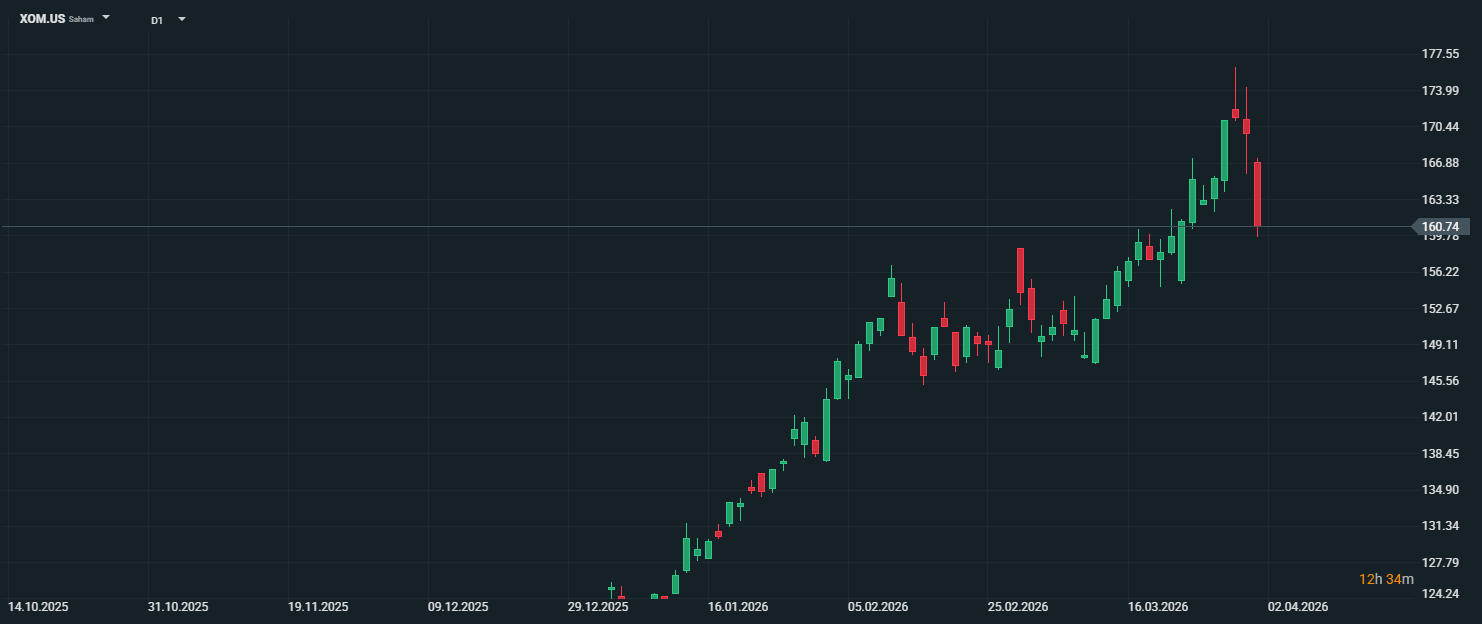Click the 12h 34m candle countdown timer
The height and width of the screenshot is (624, 1482).
point(1386,579)
